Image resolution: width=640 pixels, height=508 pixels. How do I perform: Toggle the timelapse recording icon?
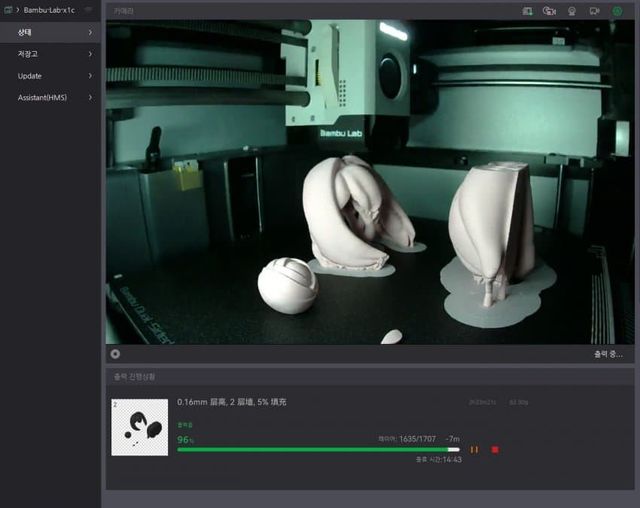[x=549, y=11]
